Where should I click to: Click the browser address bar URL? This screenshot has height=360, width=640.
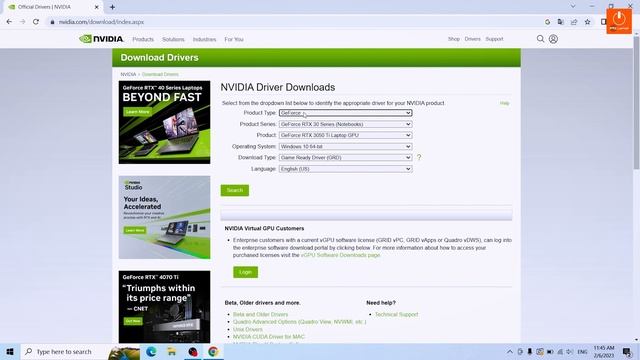coord(101,22)
